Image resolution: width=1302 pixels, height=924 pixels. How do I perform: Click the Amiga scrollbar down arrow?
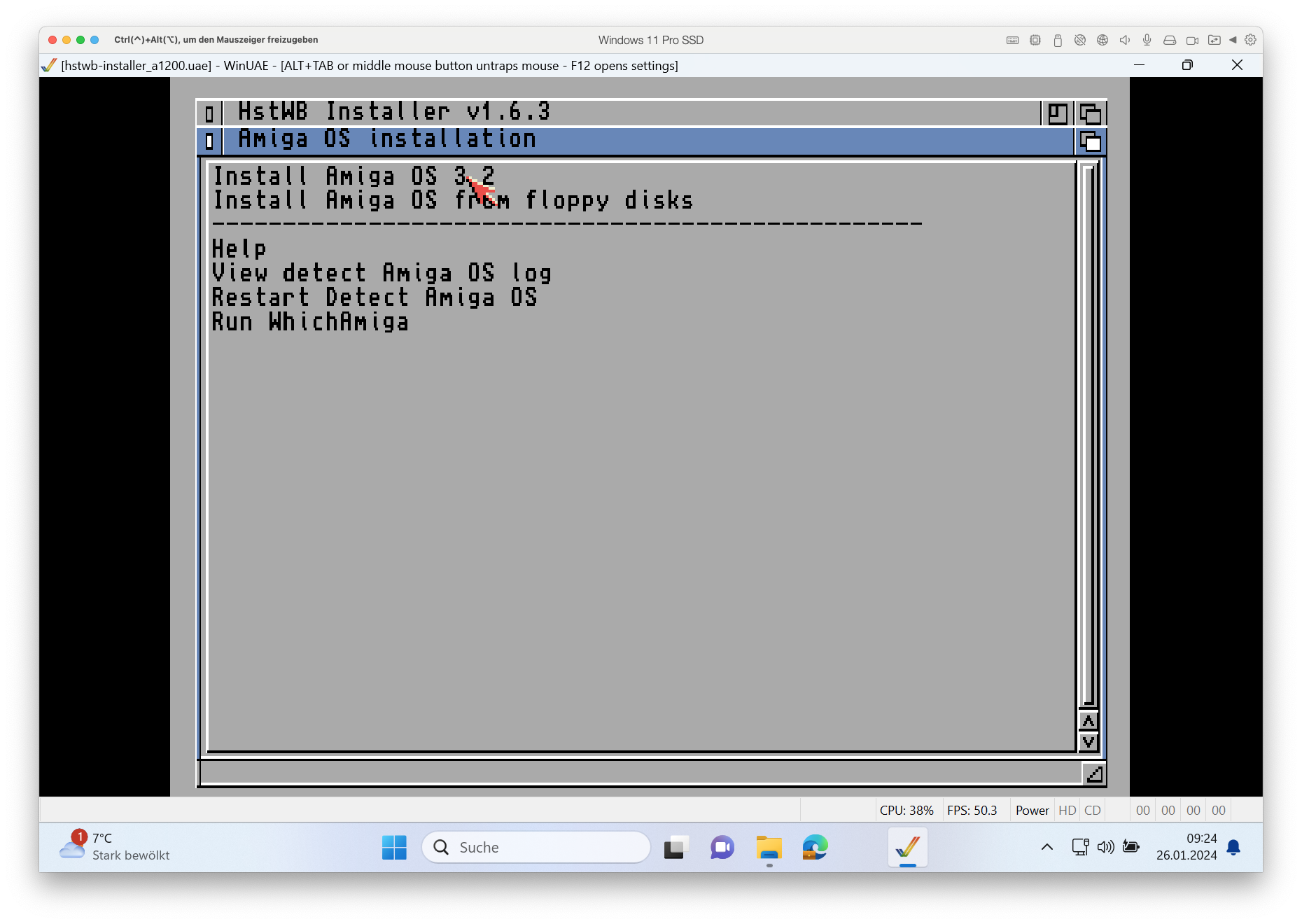point(1088,742)
